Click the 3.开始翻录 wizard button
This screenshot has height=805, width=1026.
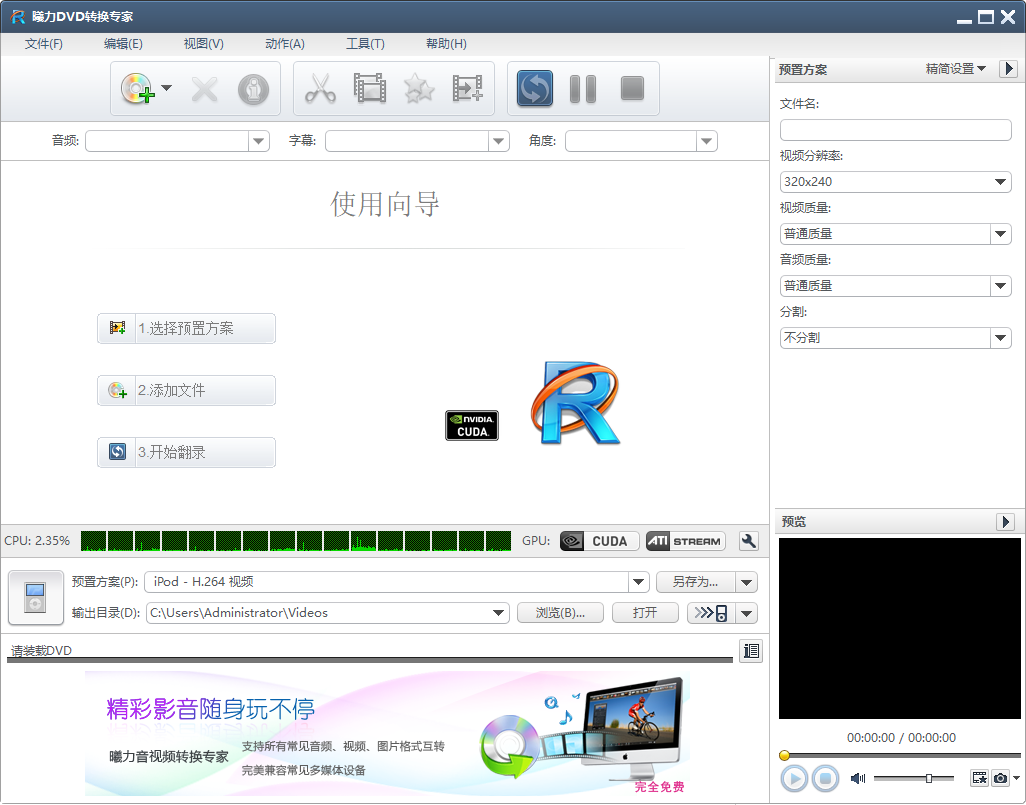(186, 452)
